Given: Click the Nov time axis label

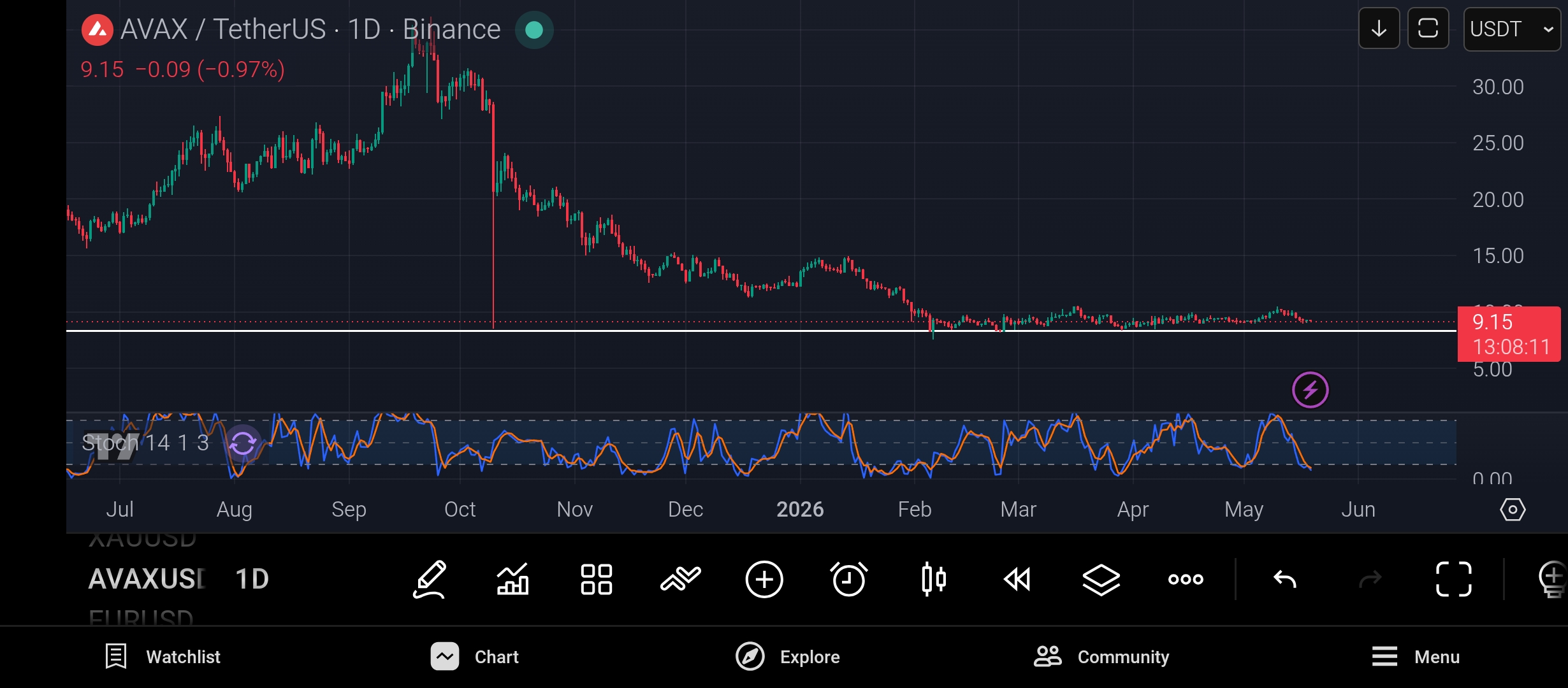Looking at the screenshot, I should point(575,510).
